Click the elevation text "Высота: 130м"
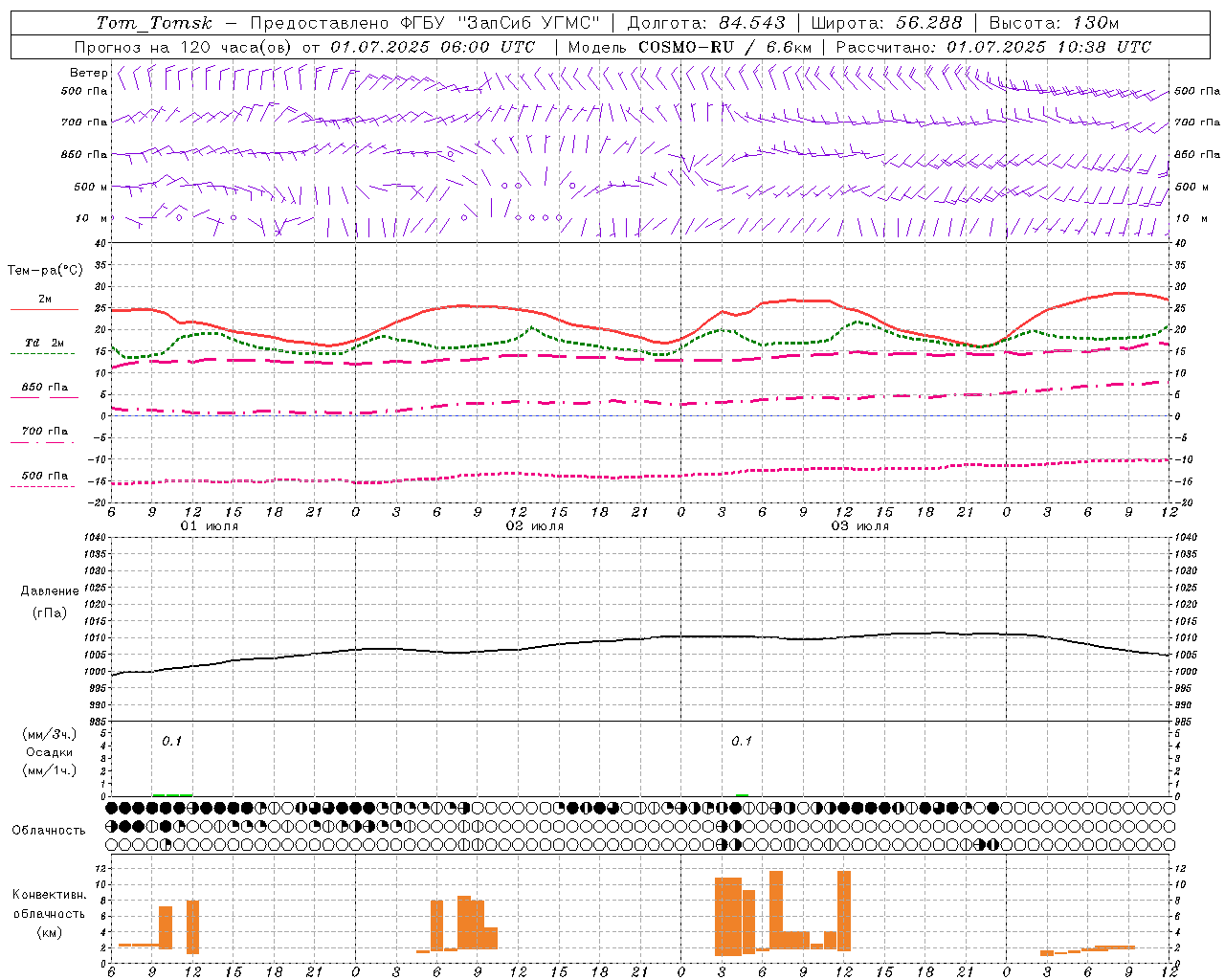 (1054, 23)
